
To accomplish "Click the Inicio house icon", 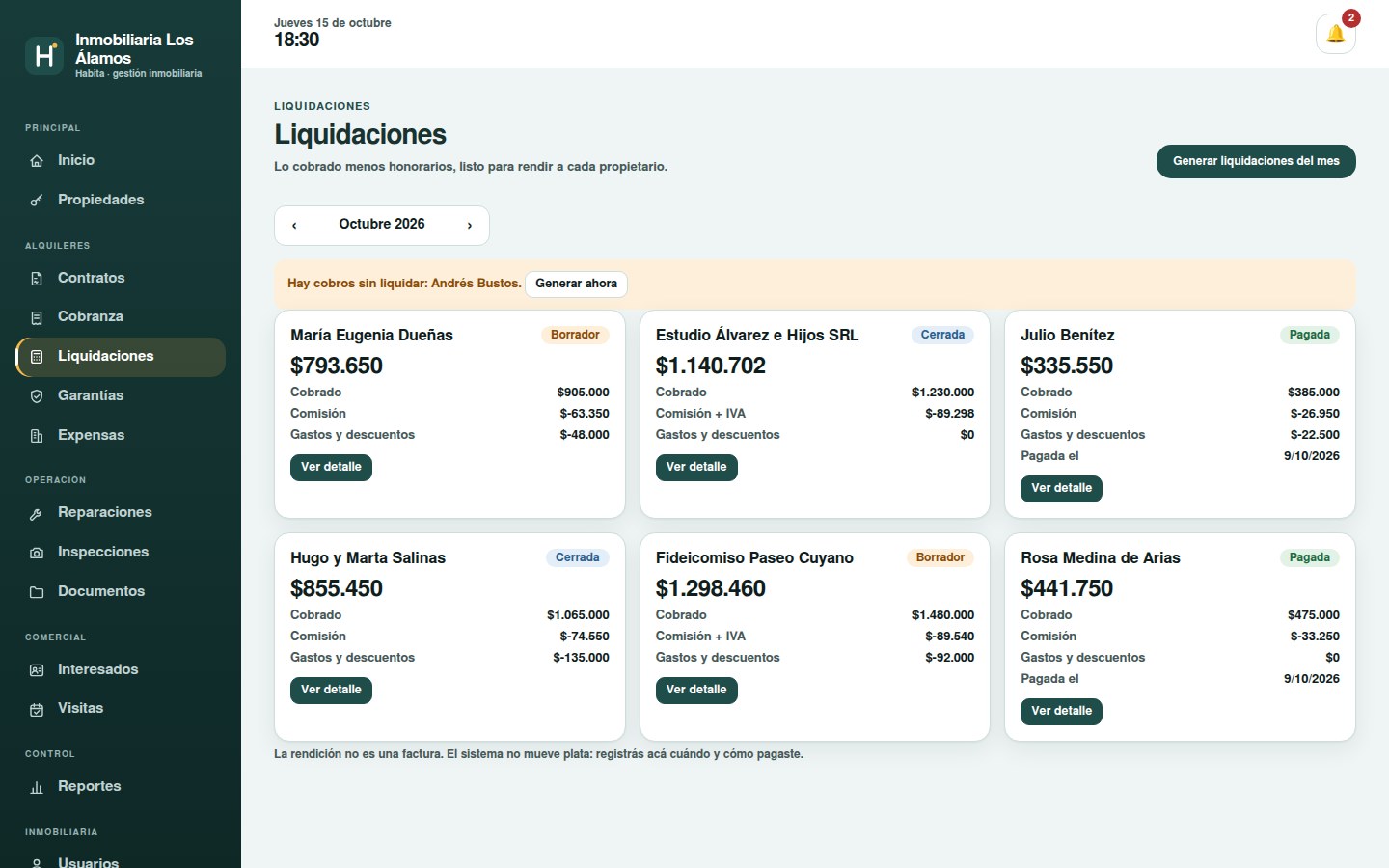I will pyautogui.click(x=37, y=161).
